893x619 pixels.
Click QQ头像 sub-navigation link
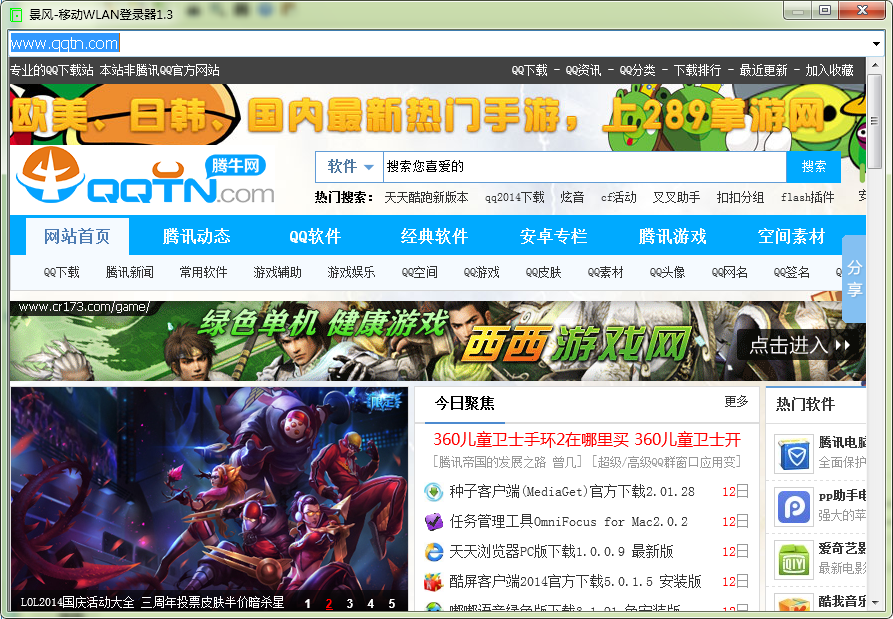[x=667, y=272]
